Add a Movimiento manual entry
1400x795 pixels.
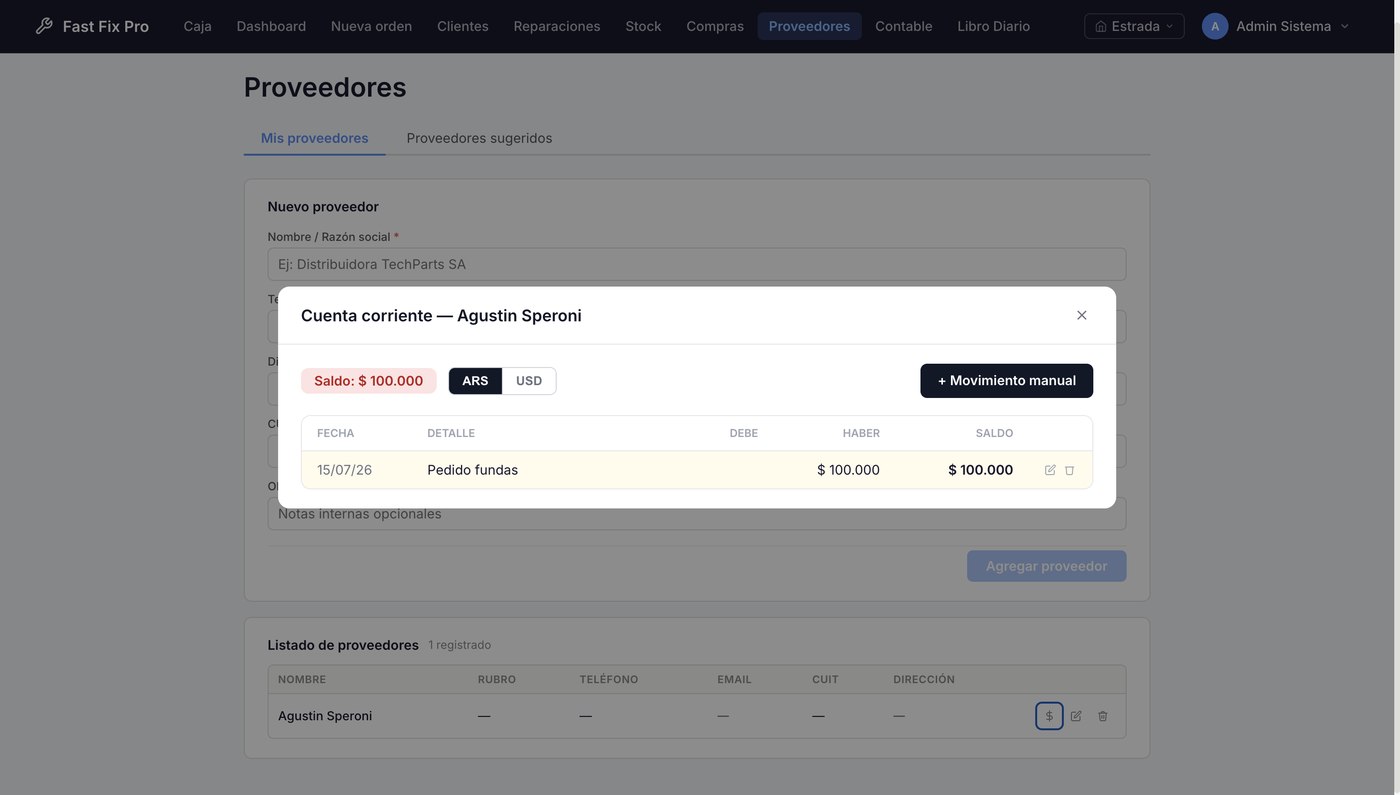[1006, 381]
